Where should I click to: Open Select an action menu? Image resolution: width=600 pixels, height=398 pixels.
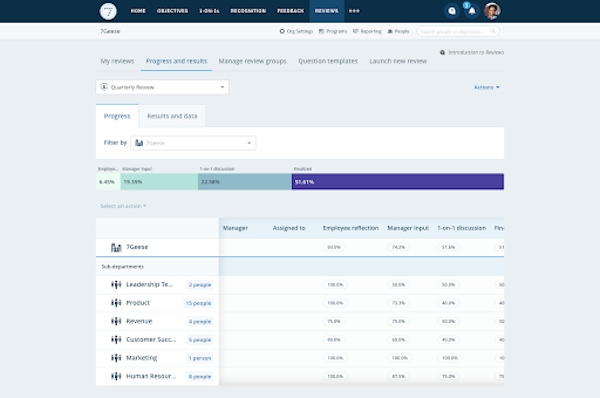(x=123, y=206)
